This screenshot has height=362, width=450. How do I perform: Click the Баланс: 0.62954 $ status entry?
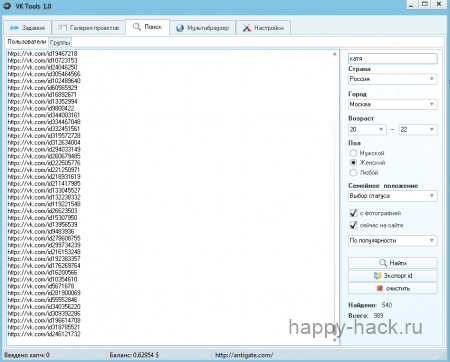tap(134, 355)
